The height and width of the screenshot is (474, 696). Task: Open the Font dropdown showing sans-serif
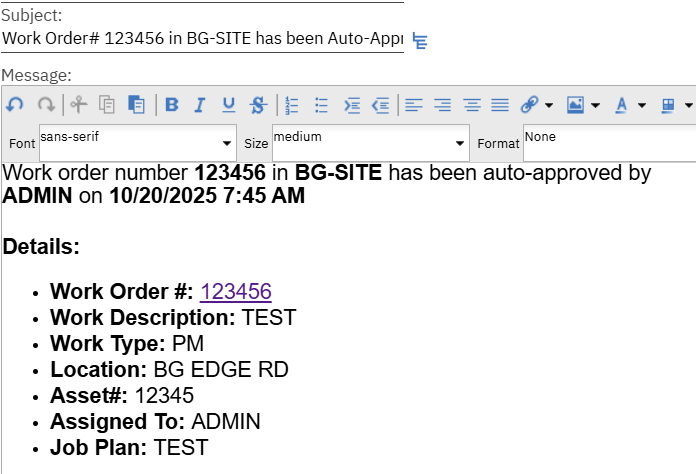[x=138, y=143]
